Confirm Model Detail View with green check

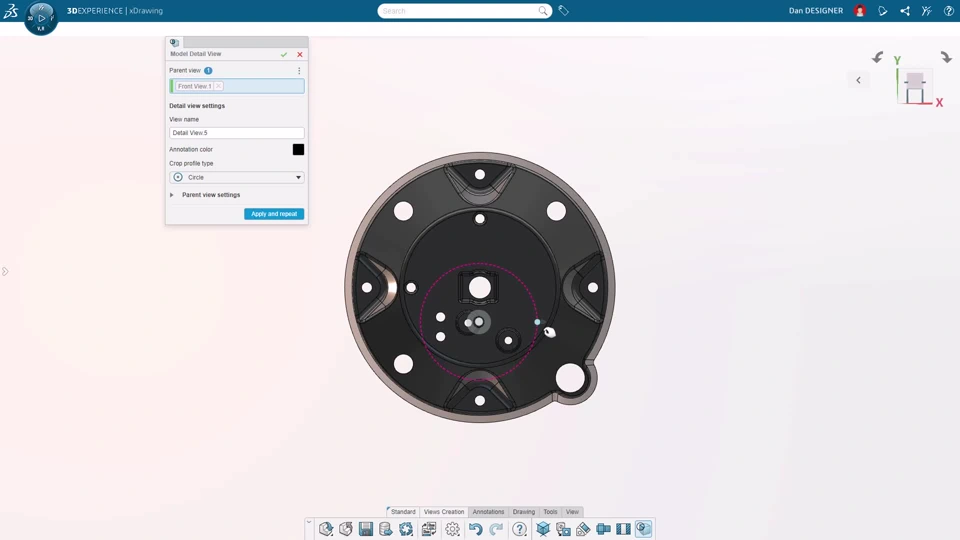pos(284,54)
